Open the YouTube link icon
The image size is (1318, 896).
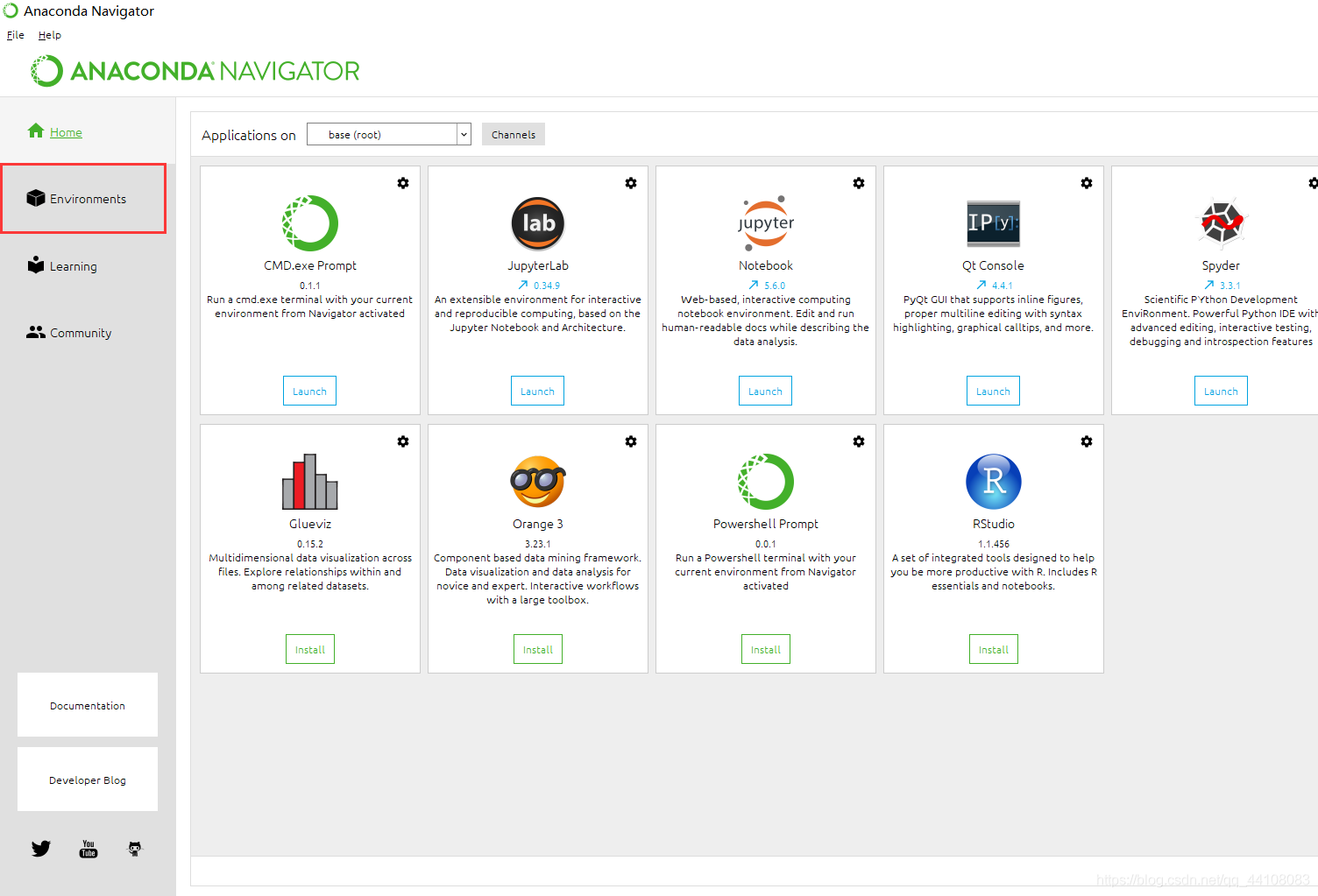89,849
